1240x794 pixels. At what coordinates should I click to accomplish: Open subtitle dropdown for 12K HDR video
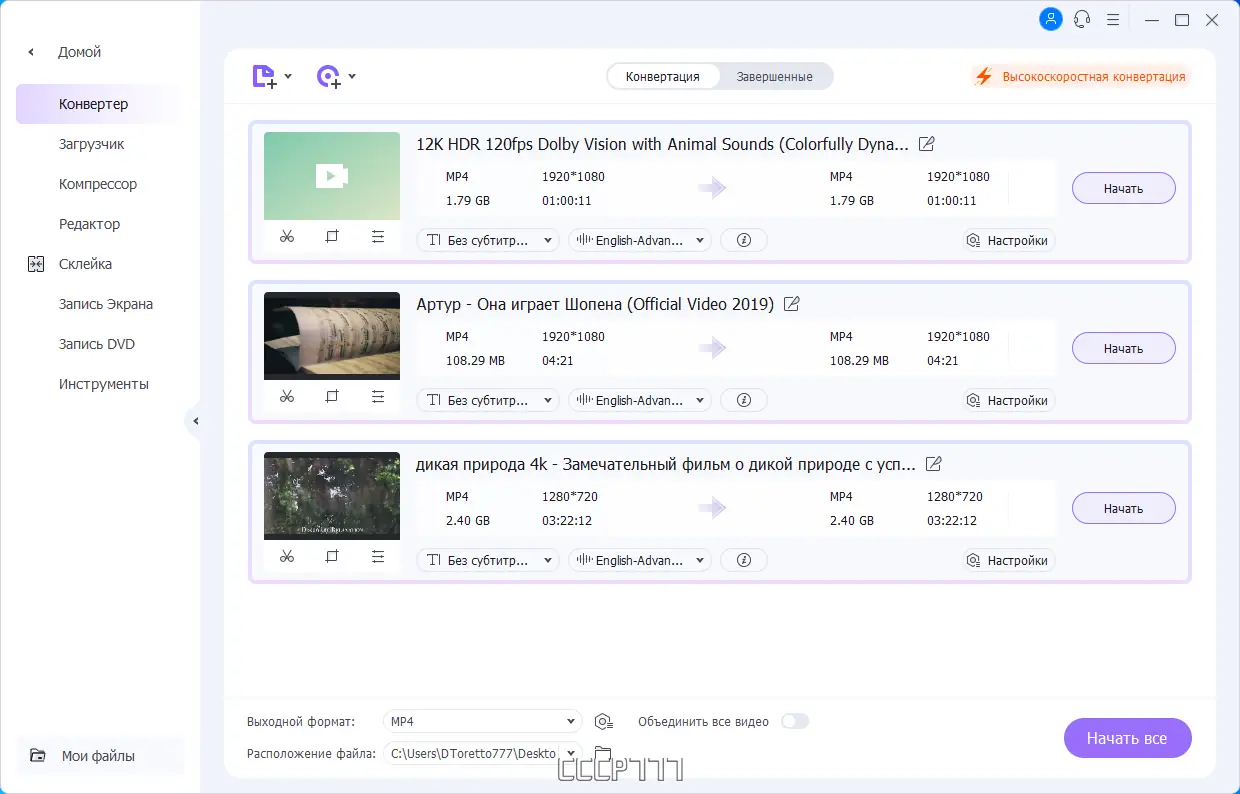click(x=488, y=240)
